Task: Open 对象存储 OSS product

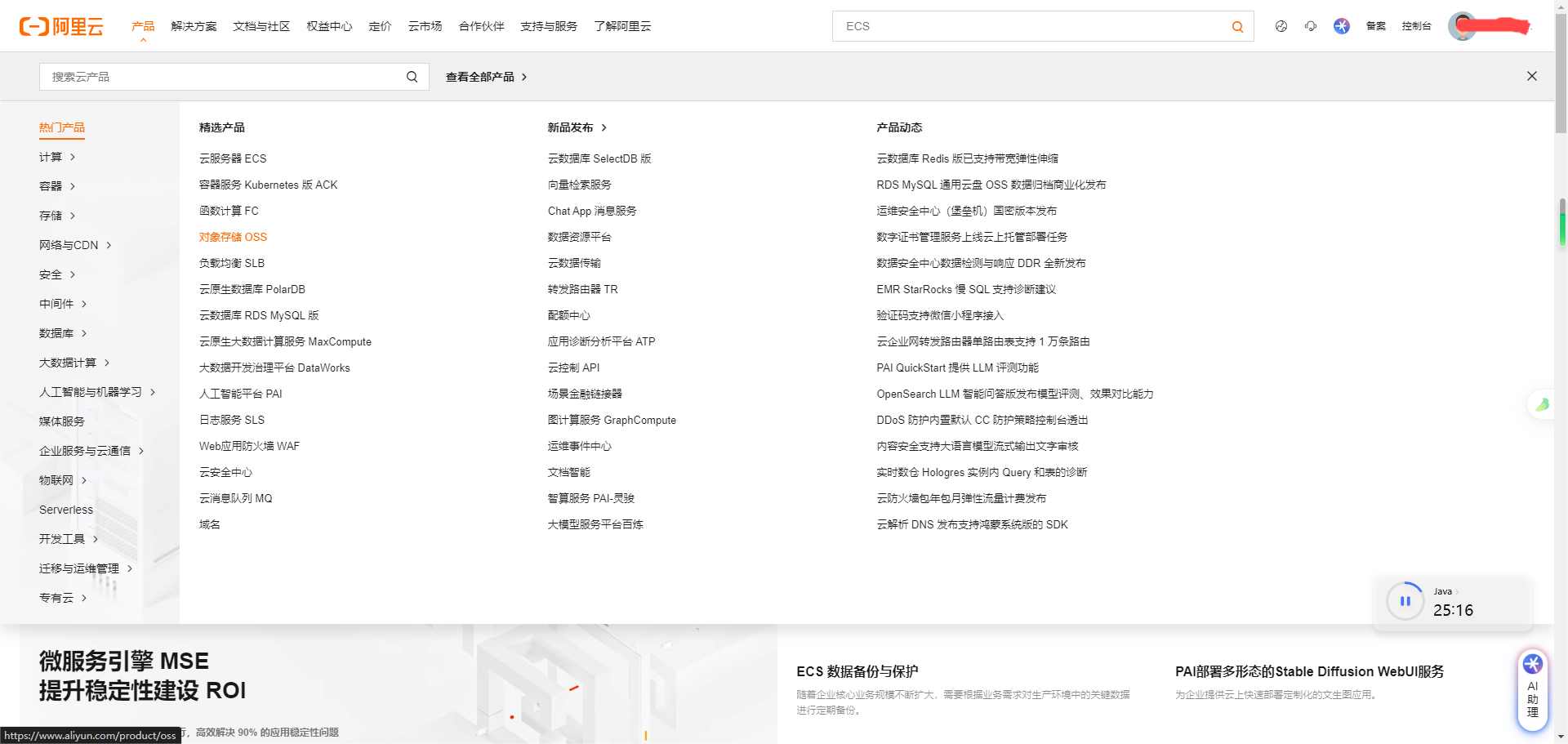Action: pyautogui.click(x=233, y=237)
